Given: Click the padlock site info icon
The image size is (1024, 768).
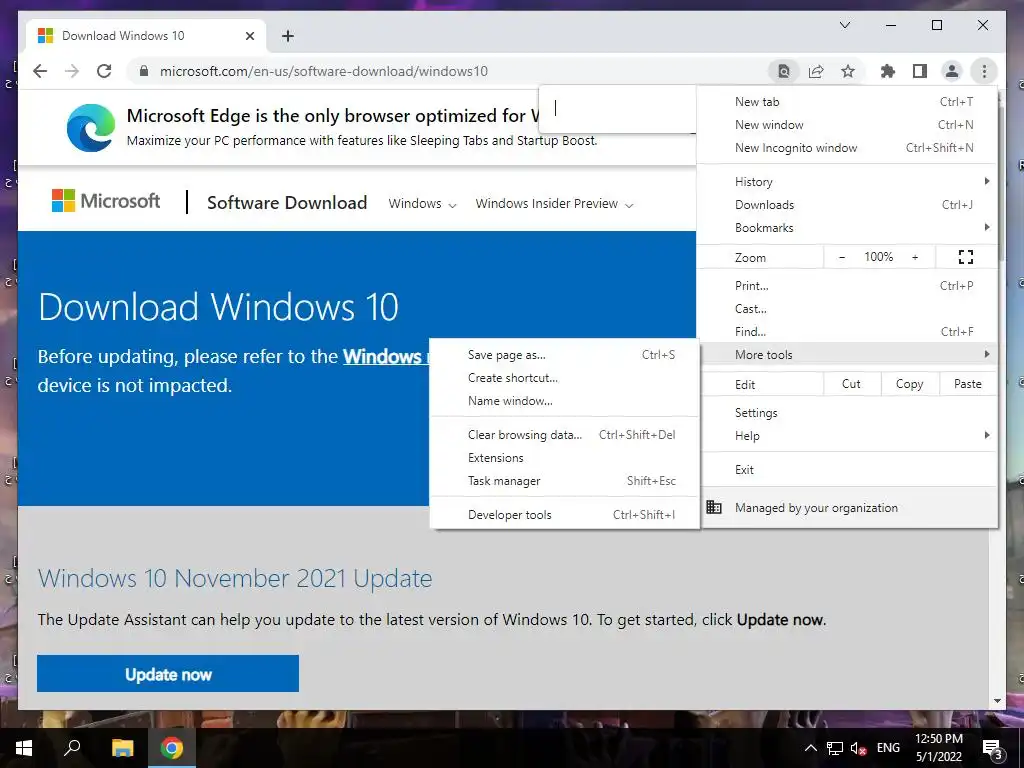Looking at the screenshot, I should tap(144, 71).
